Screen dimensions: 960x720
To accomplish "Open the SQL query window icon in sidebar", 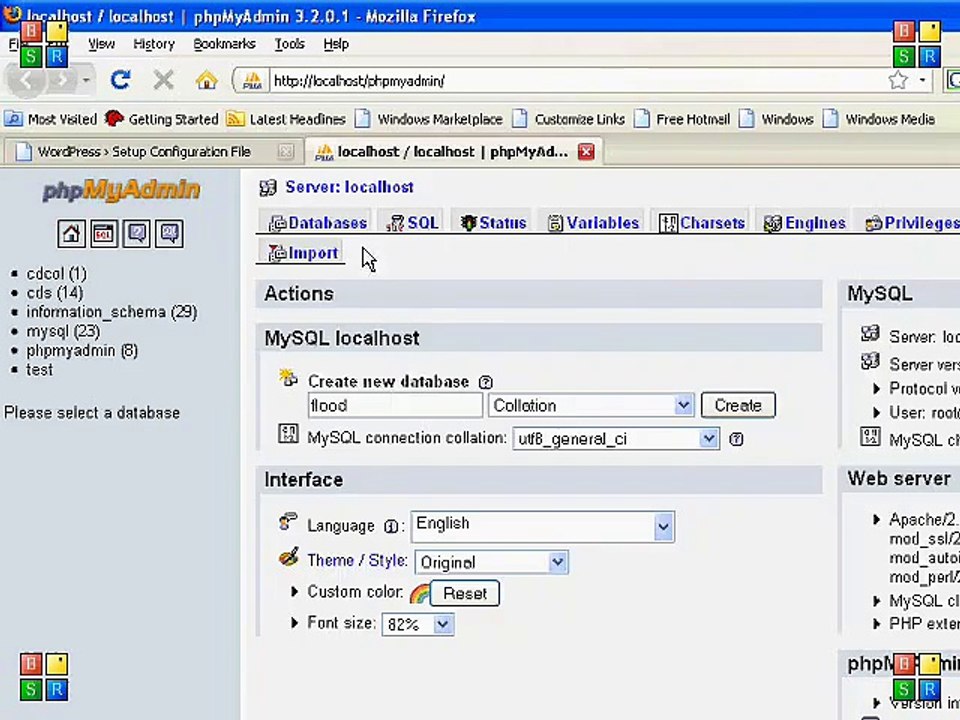I will click(x=104, y=233).
